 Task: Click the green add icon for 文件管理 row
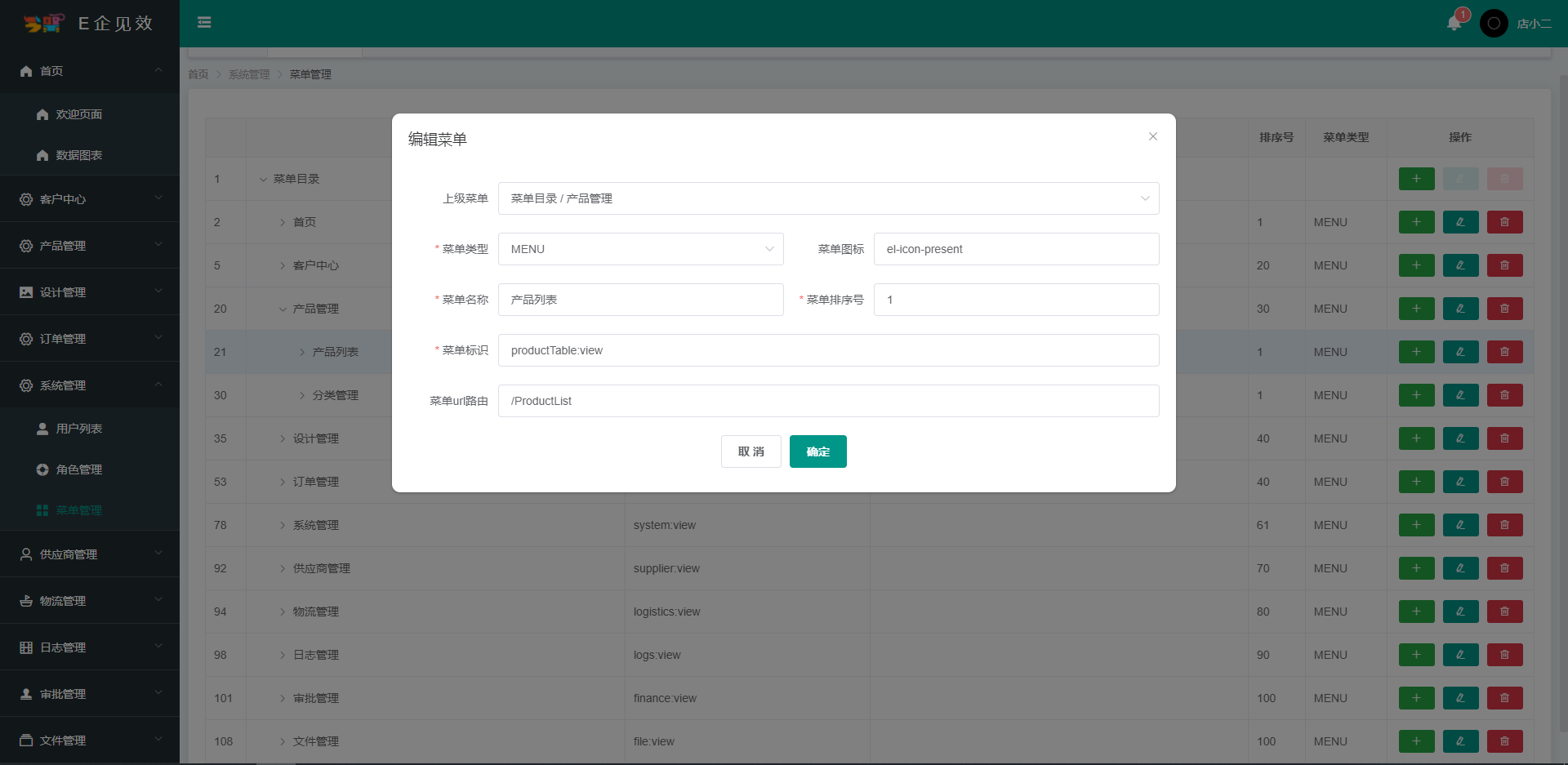[x=1416, y=741]
